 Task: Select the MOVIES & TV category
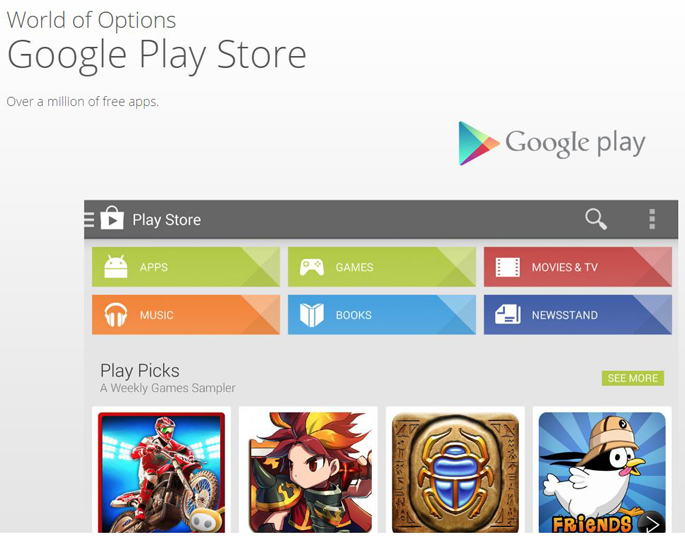click(x=578, y=267)
